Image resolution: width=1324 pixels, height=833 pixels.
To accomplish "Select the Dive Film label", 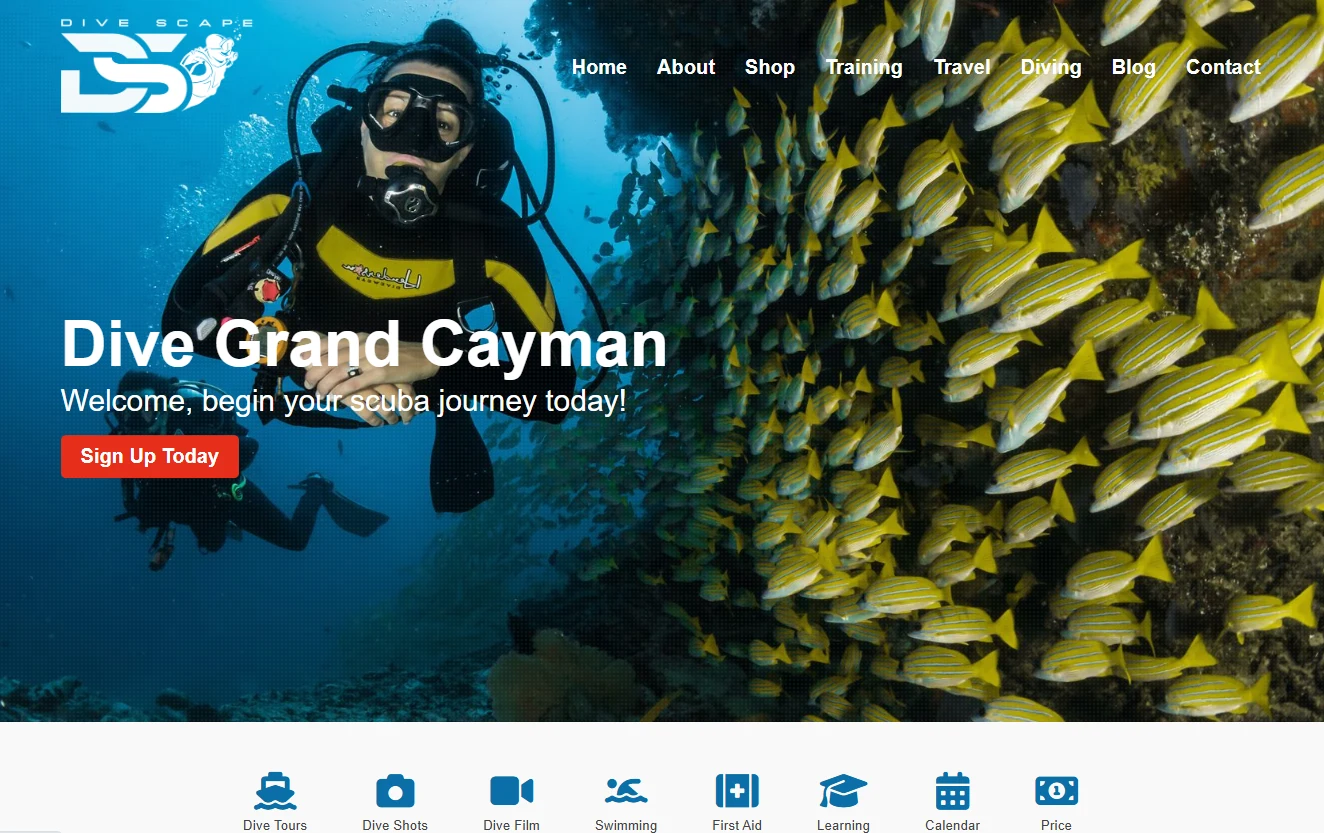I will [x=511, y=825].
